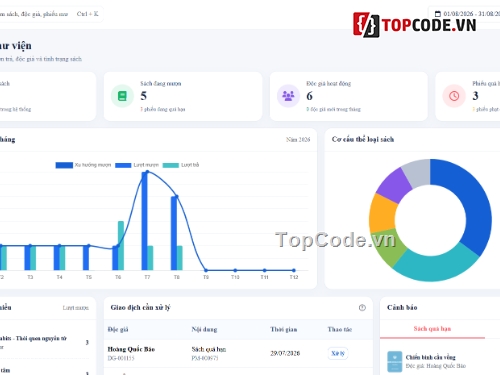Click the Năm 2026 label on the chart
This screenshot has height=375, width=500.
(x=298, y=140)
